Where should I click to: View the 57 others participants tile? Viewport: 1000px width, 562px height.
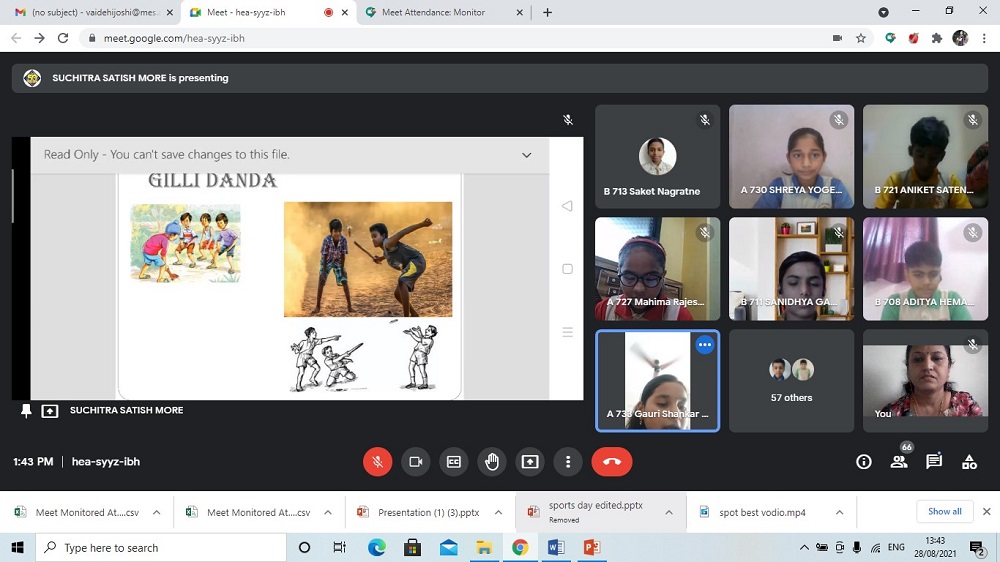click(791, 381)
